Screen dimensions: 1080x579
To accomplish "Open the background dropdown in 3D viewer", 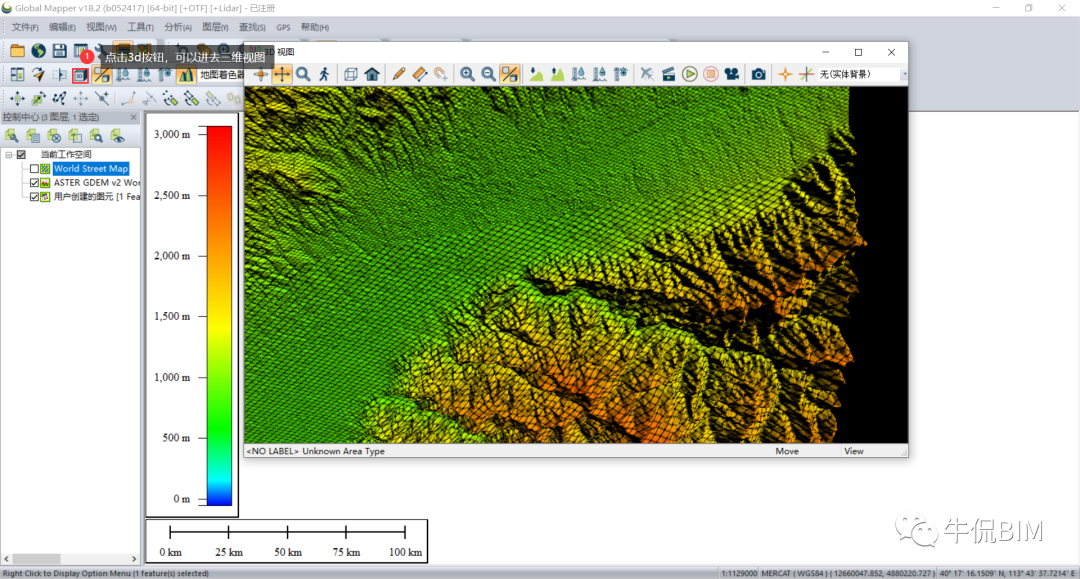I will [903, 74].
